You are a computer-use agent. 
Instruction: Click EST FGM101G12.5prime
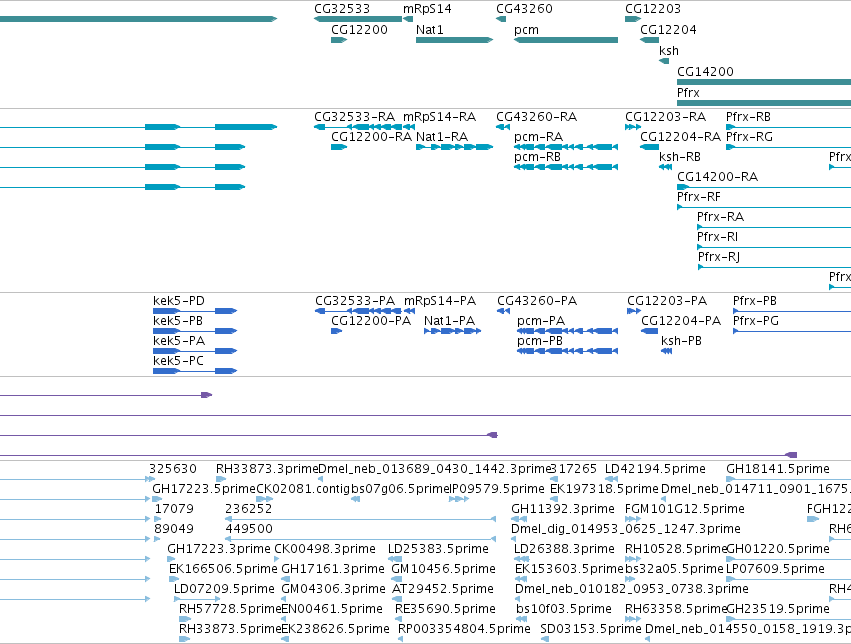685,509
